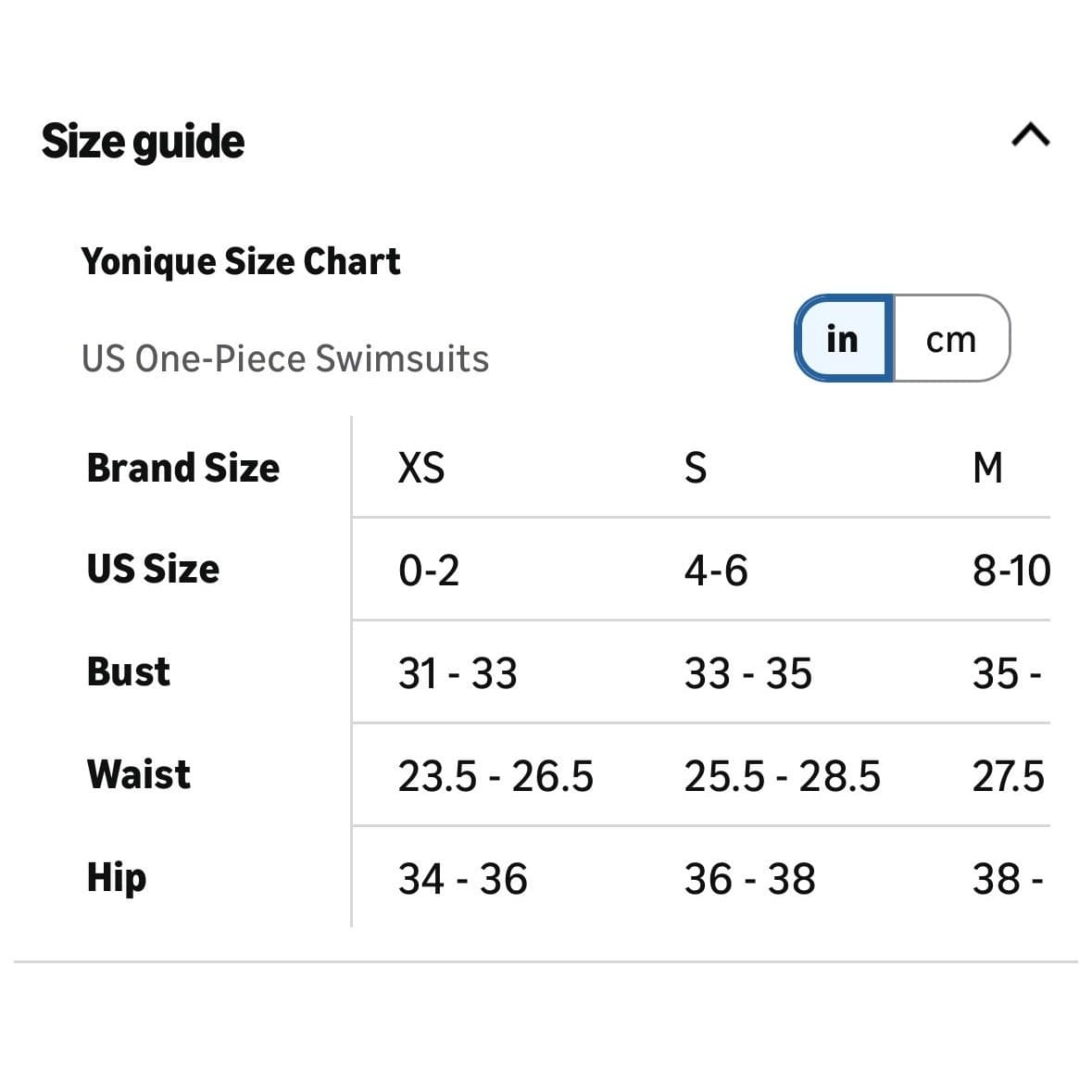Click the 36 - 38 hip value
This screenshot has height=1092, width=1092.
(x=749, y=879)
